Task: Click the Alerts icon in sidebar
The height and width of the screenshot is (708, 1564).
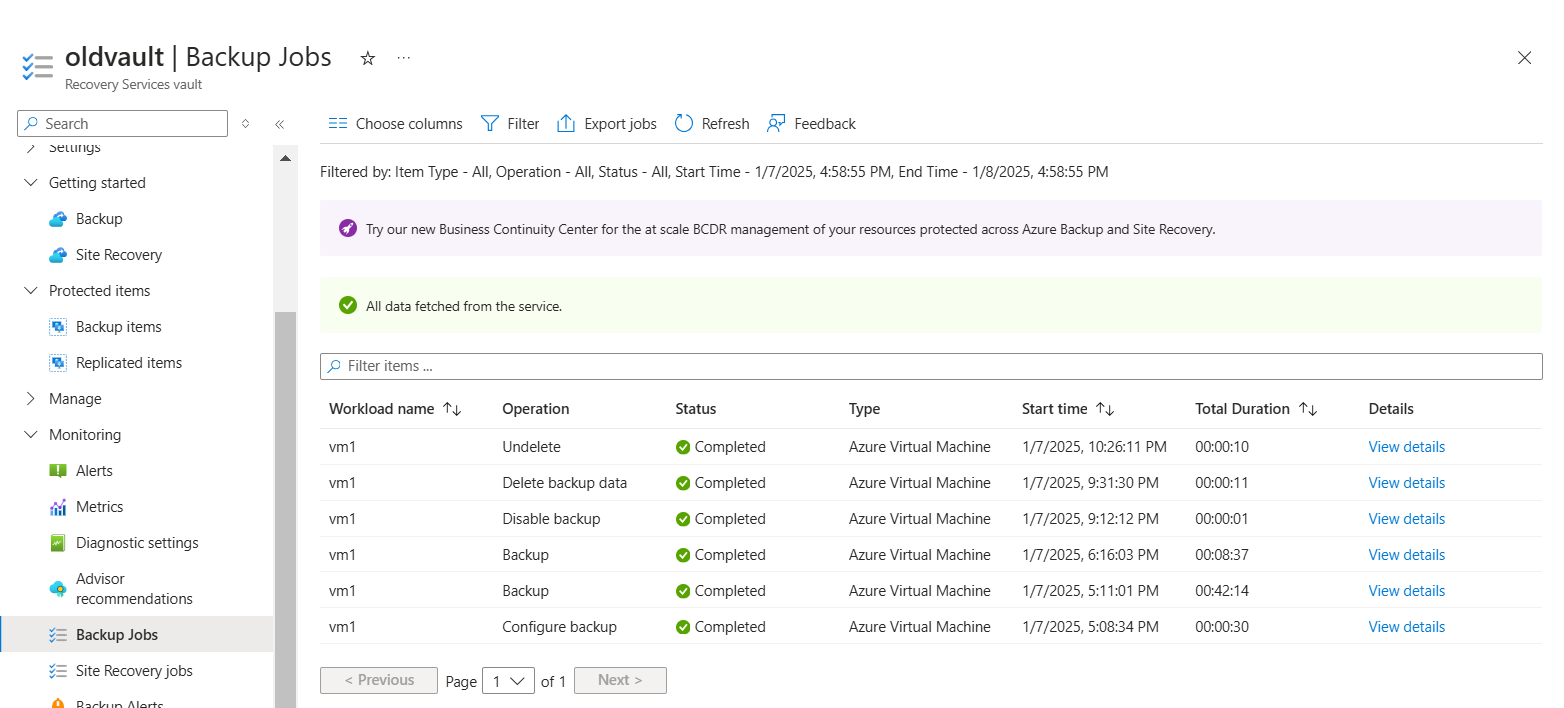Action: click(58, 471)
